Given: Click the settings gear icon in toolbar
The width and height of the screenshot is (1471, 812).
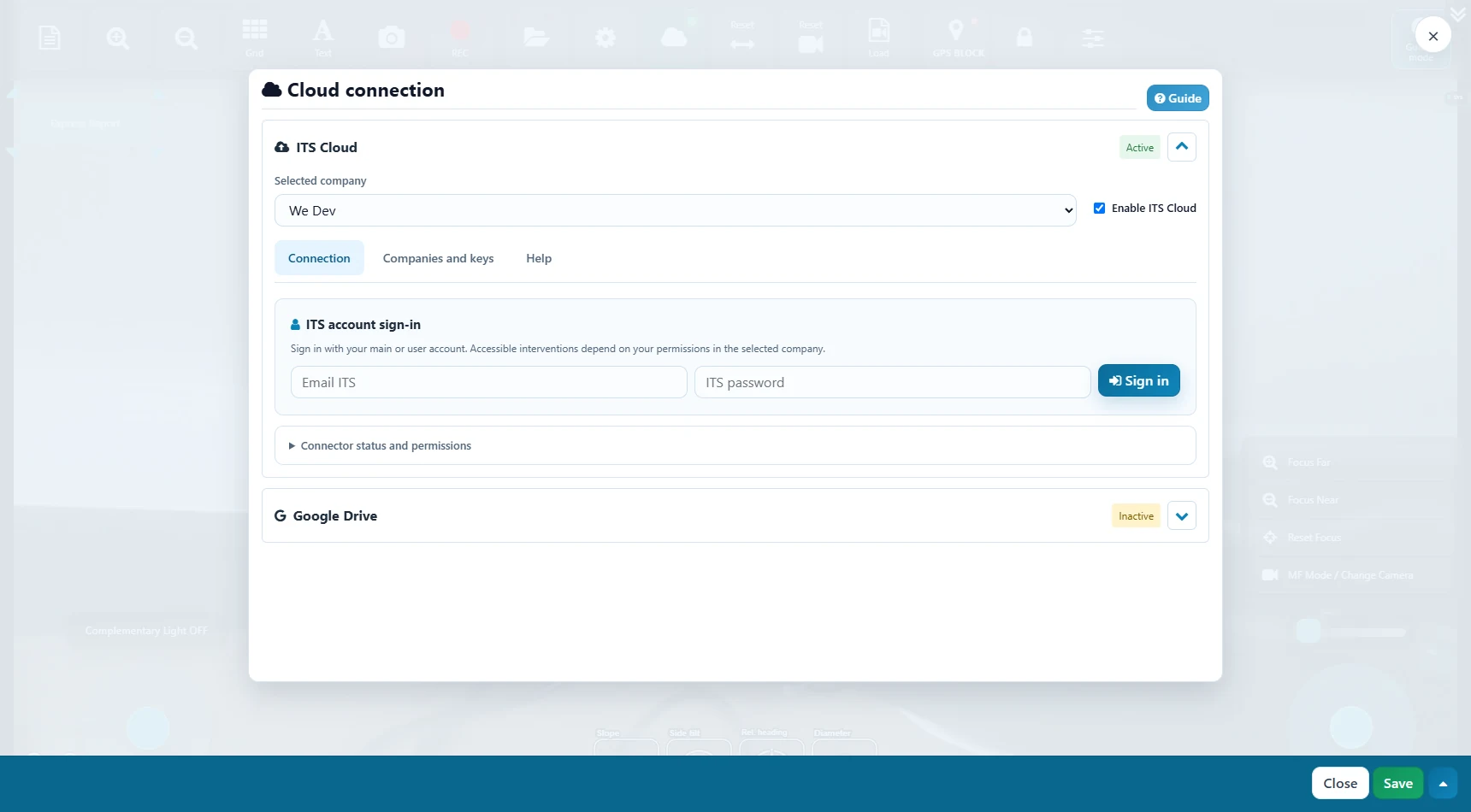Looking at the screenshot, I should (x=606, y=38).
